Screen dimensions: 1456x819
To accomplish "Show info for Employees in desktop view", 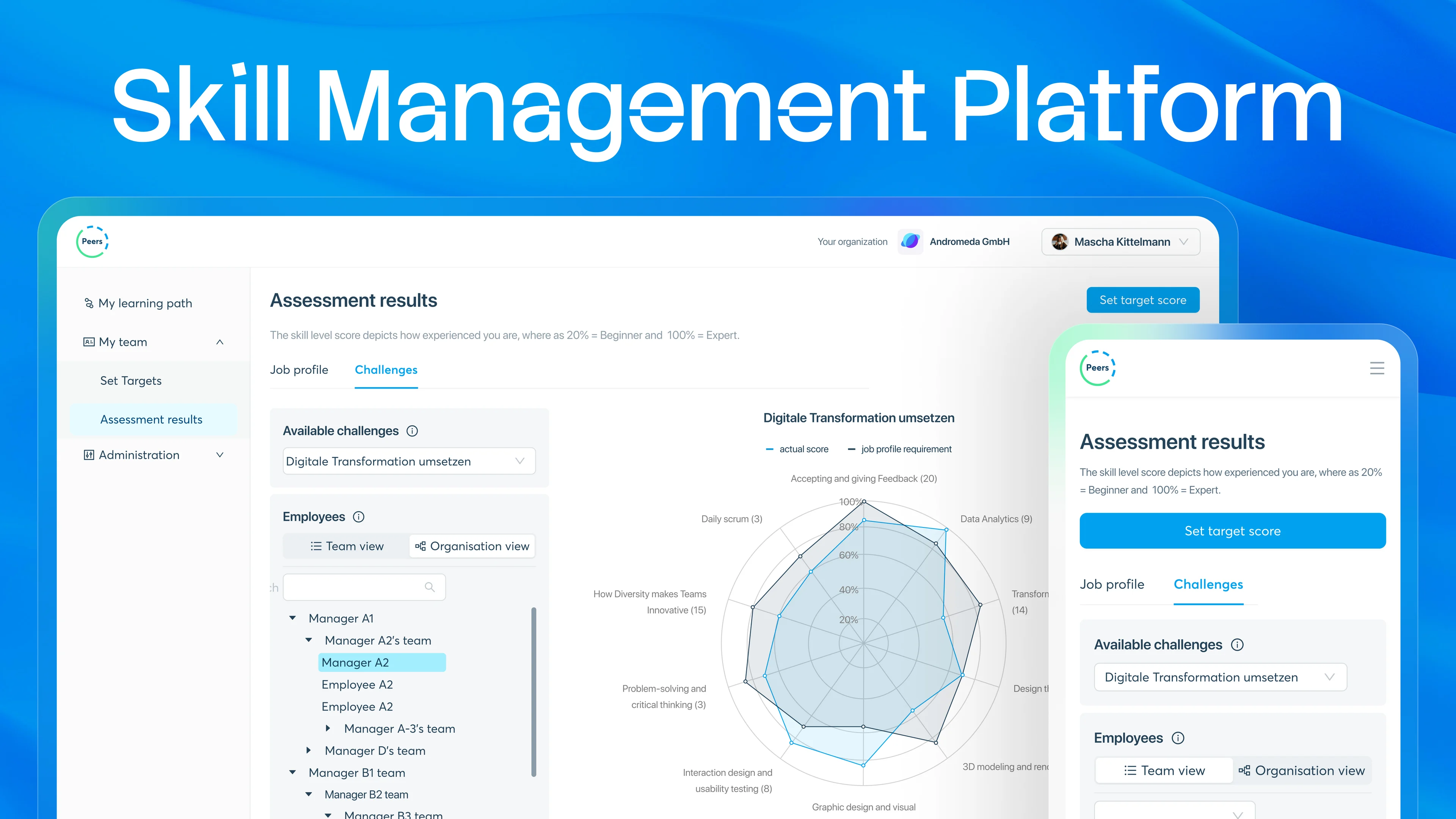I will pyautogui.click(x=358, y=517).
